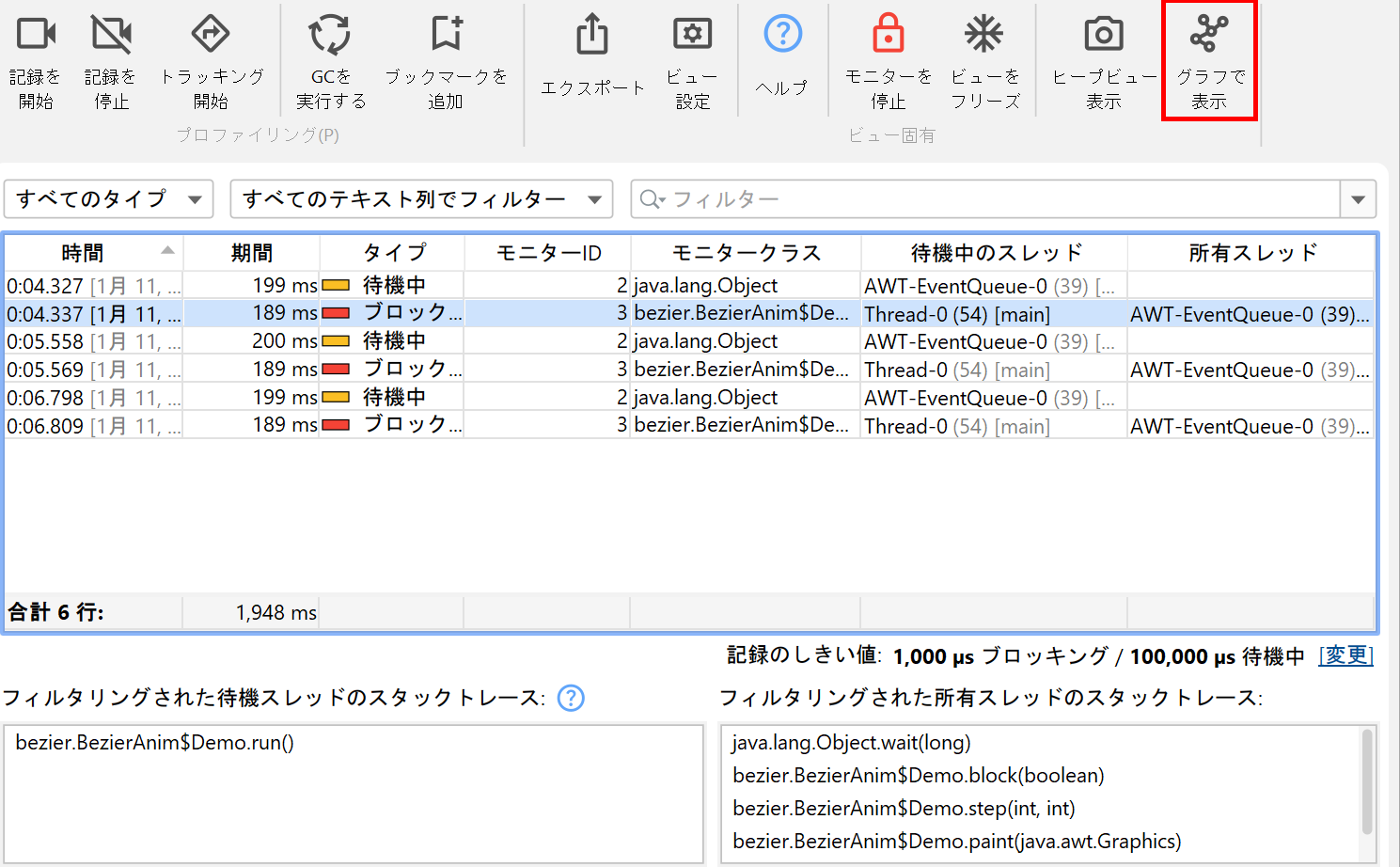Add a bookmark with ブックマークを追加
This screenshot has width=1400, height=867.
click(446, 35)
